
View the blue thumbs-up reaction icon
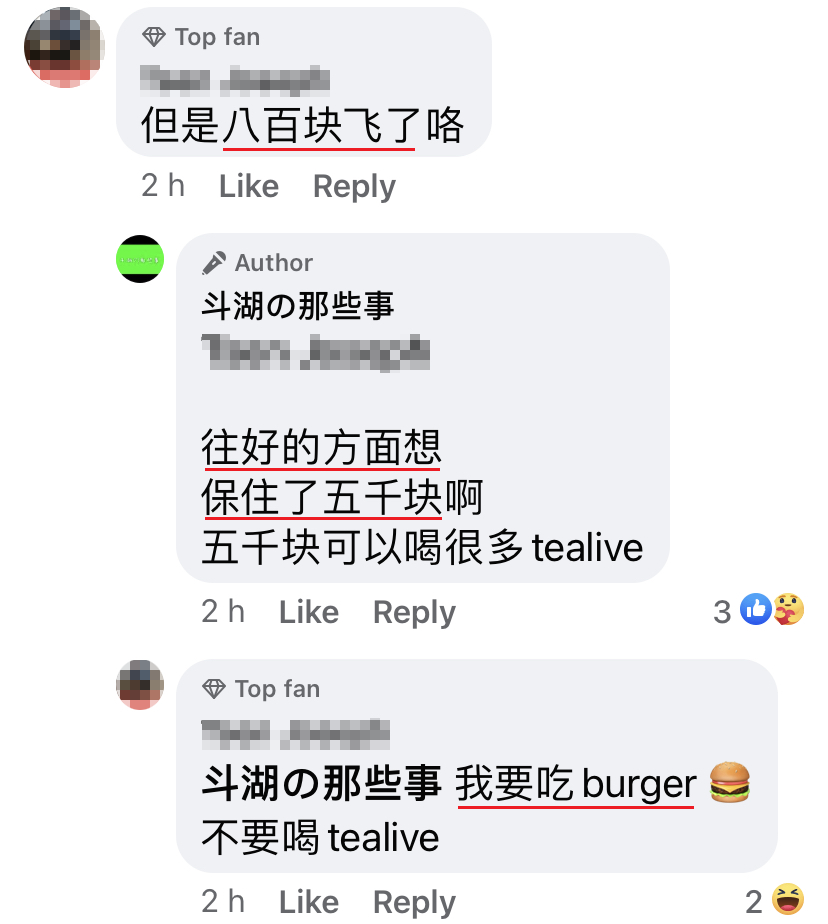click(x=756, y=609)
